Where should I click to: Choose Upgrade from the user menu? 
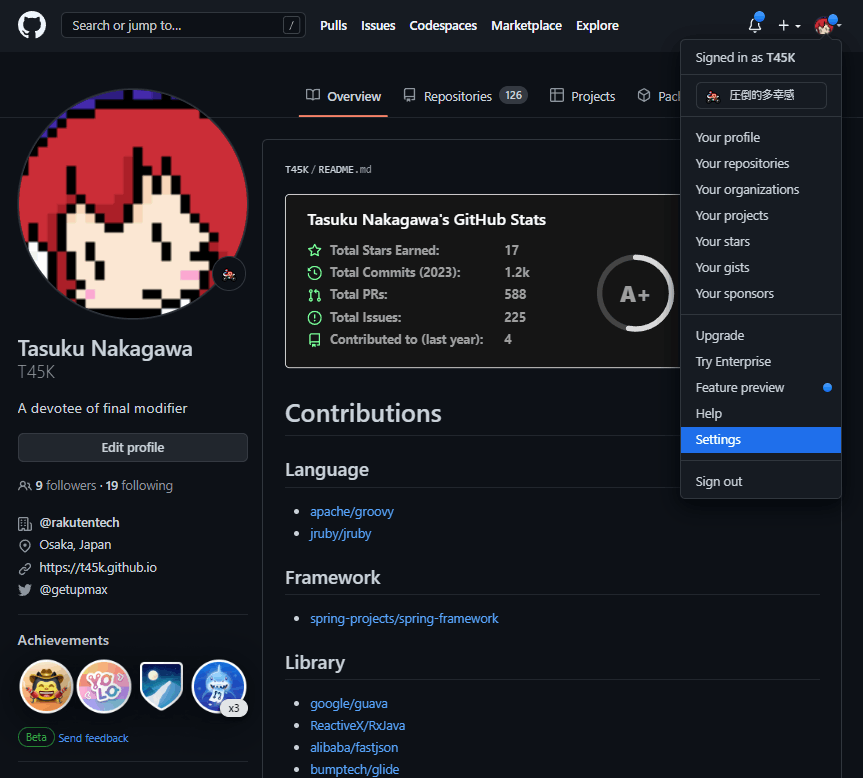point(761,336)
